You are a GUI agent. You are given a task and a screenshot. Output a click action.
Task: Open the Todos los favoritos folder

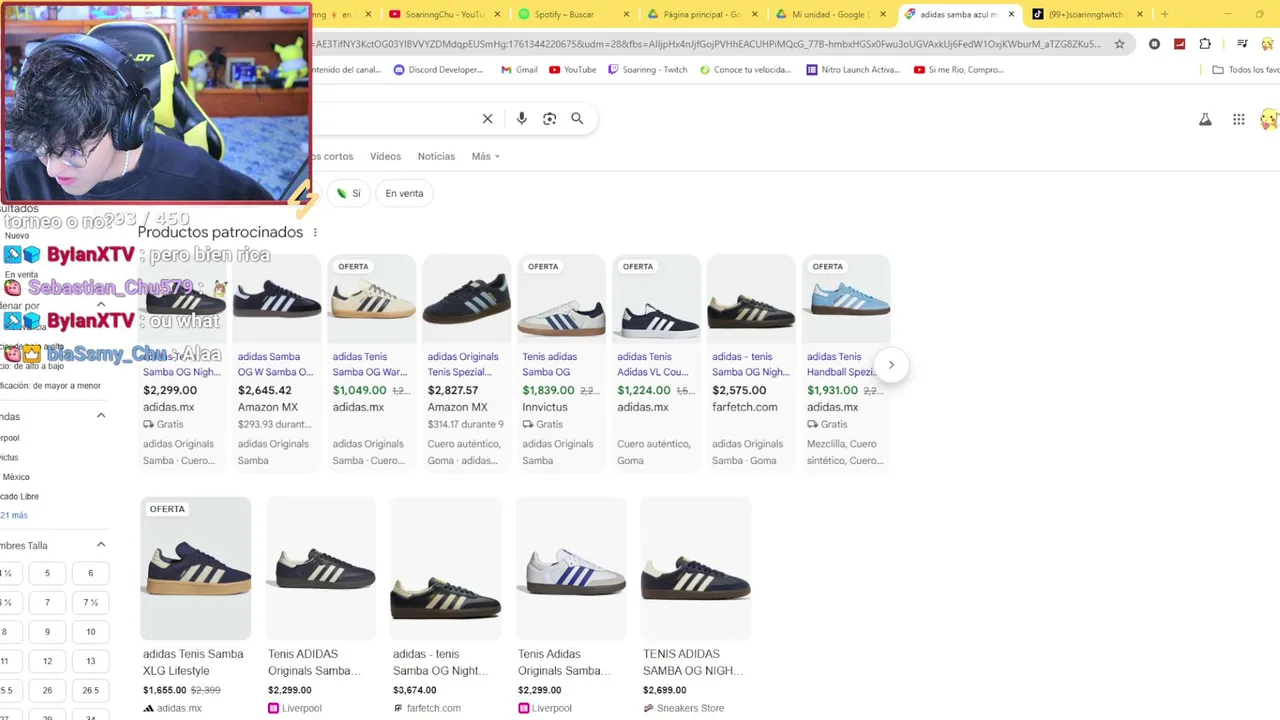(1246, 70)
